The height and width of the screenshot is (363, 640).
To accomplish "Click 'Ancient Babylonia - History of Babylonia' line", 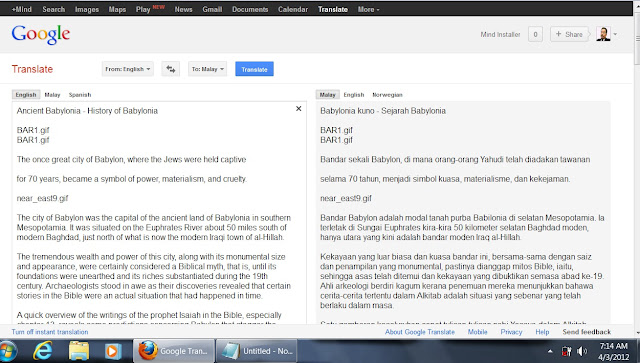I will (x=87, y=111).
